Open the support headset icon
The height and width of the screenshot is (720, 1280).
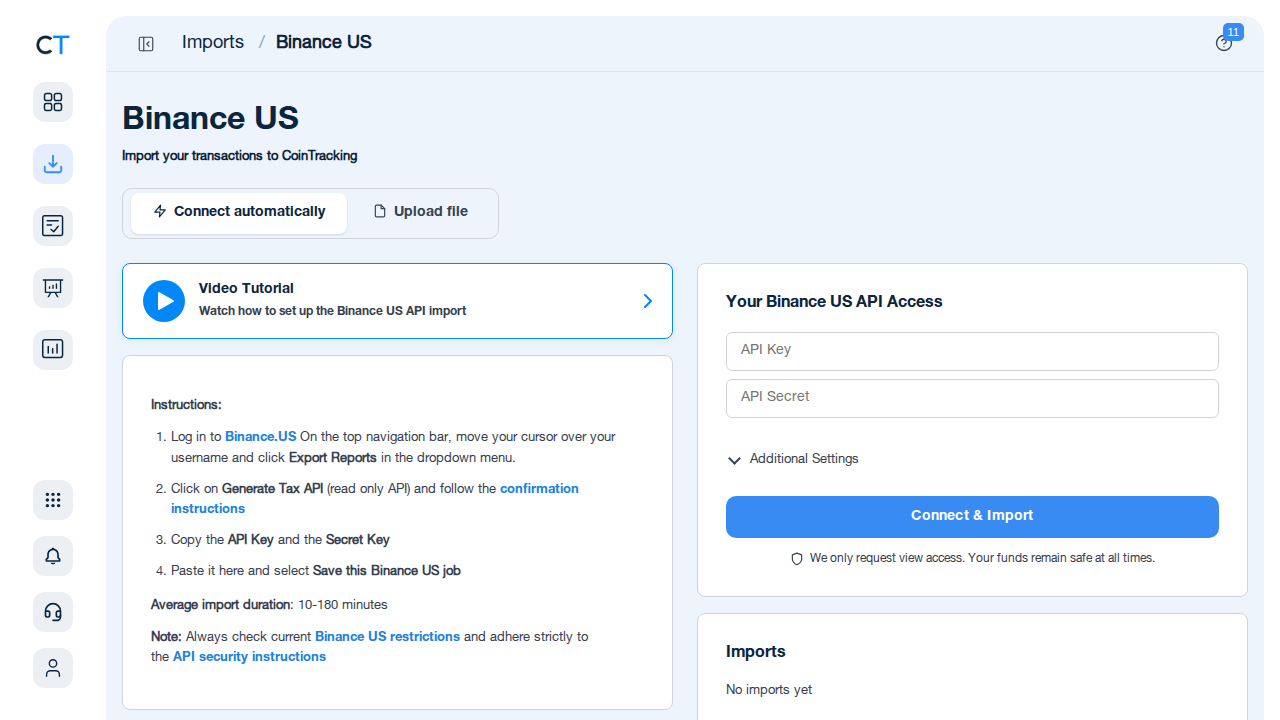(53, 612)
